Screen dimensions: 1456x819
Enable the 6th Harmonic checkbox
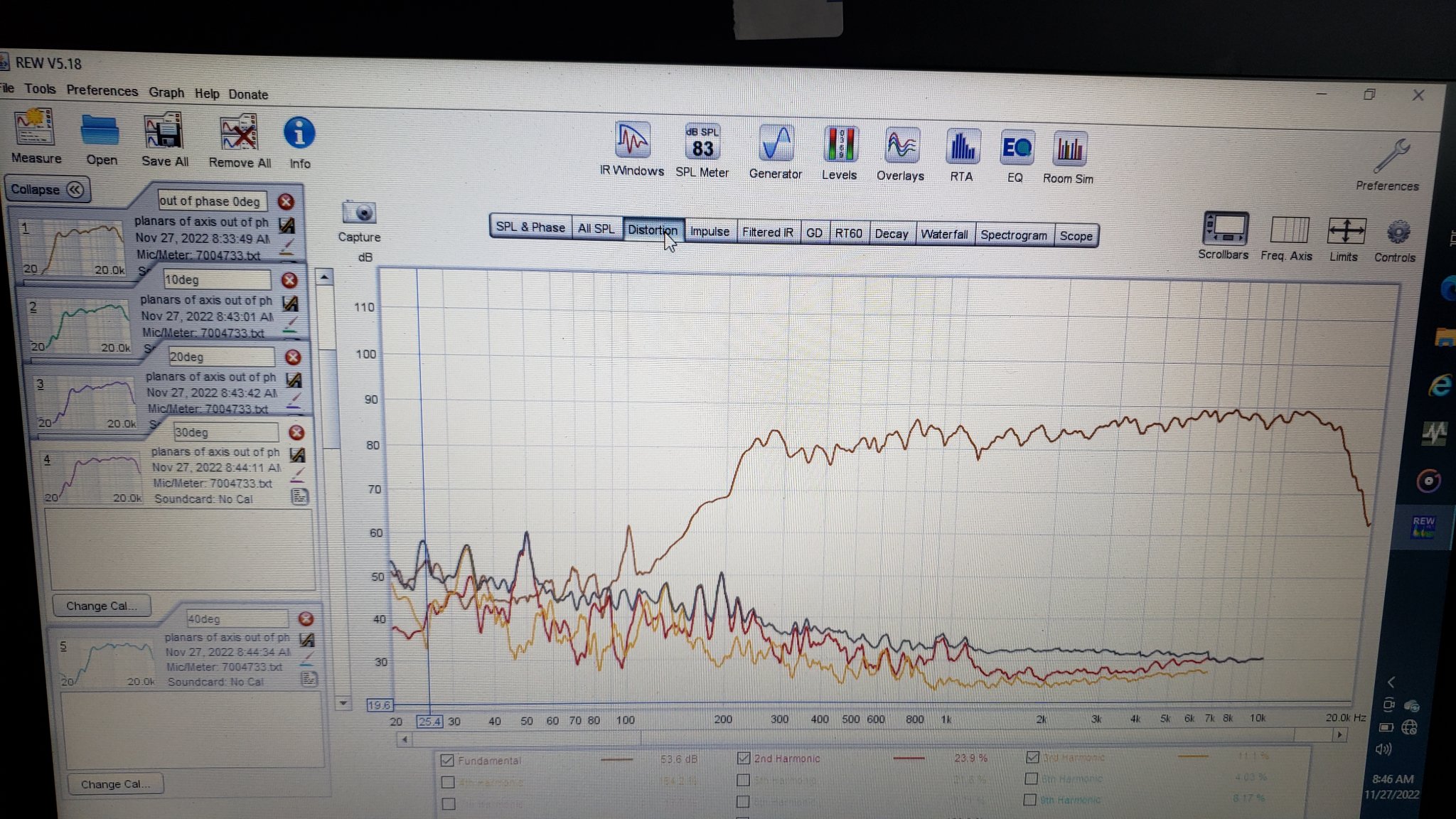(1031, 778)
